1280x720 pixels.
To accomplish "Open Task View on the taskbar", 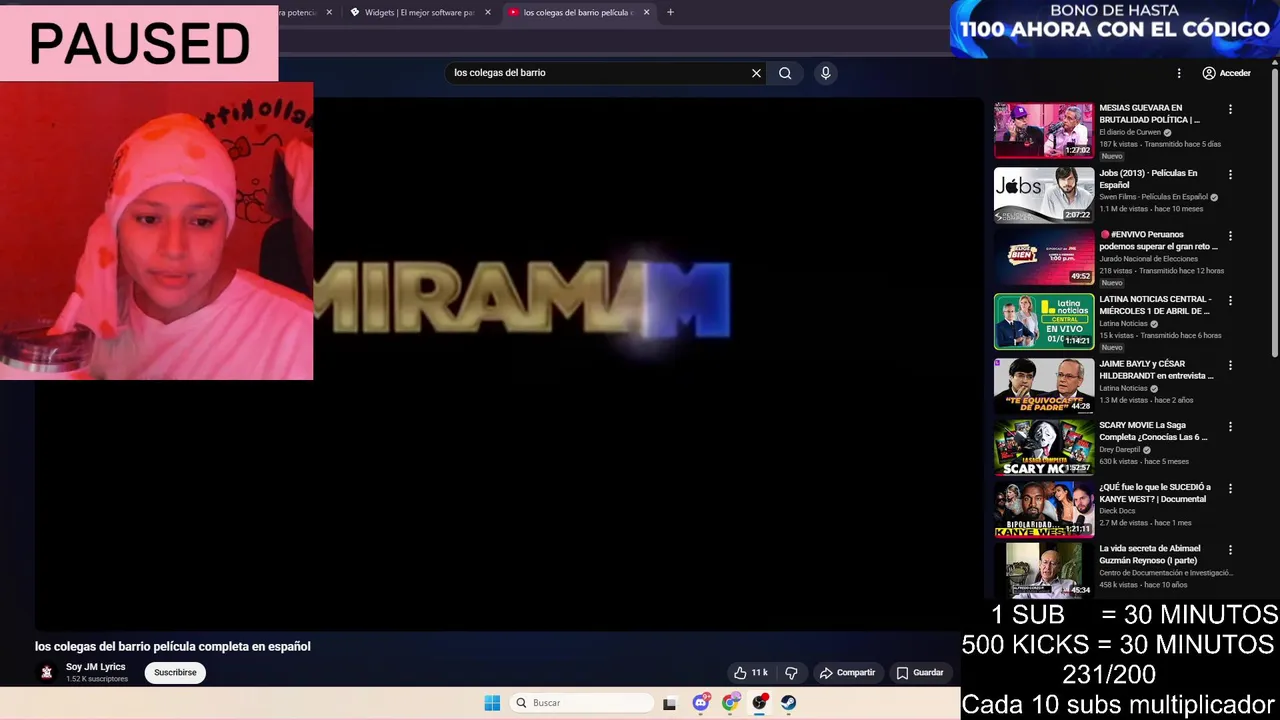I will (x=669, y=703).
